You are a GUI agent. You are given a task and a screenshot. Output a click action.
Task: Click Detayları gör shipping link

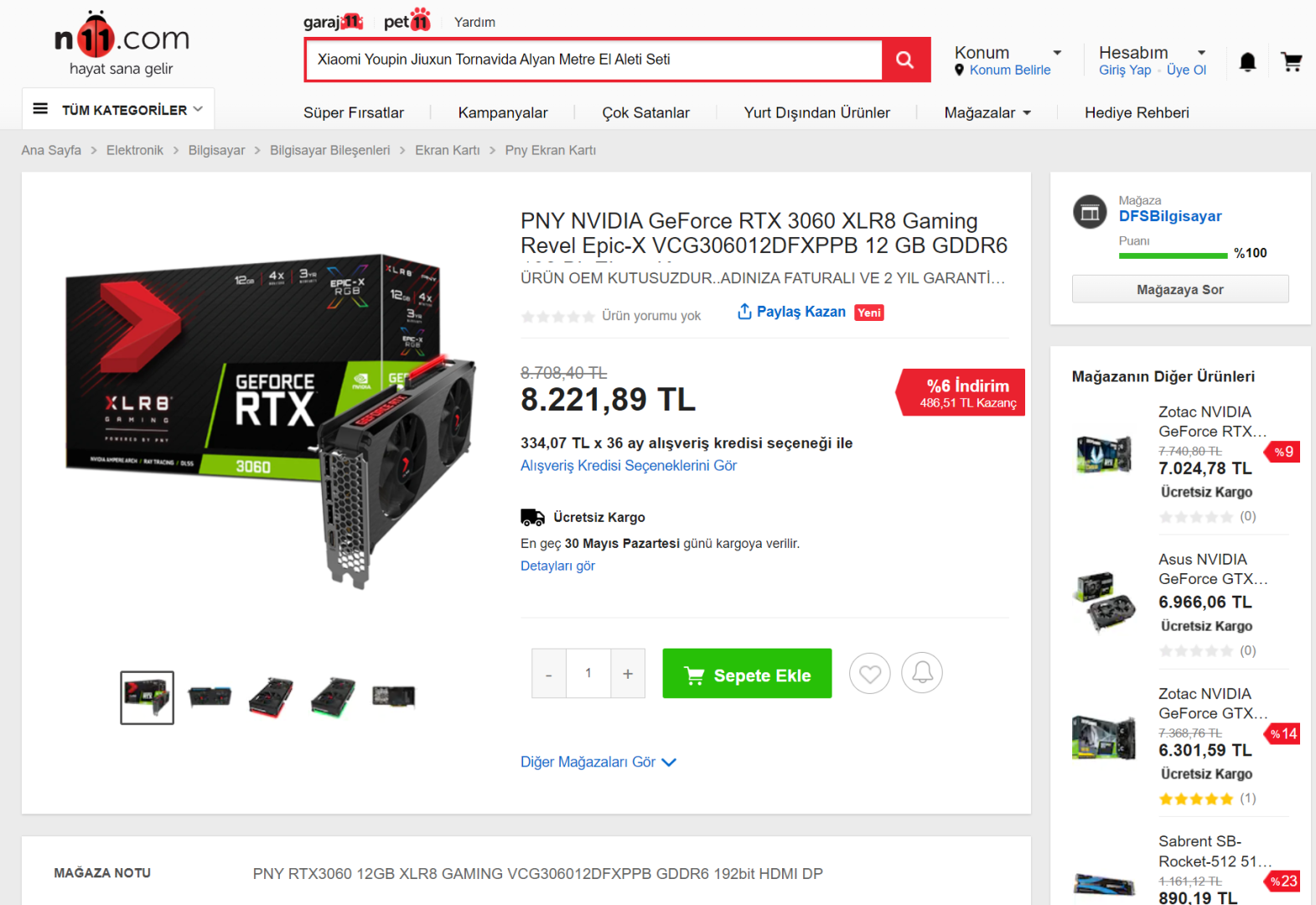pos(557,566)
